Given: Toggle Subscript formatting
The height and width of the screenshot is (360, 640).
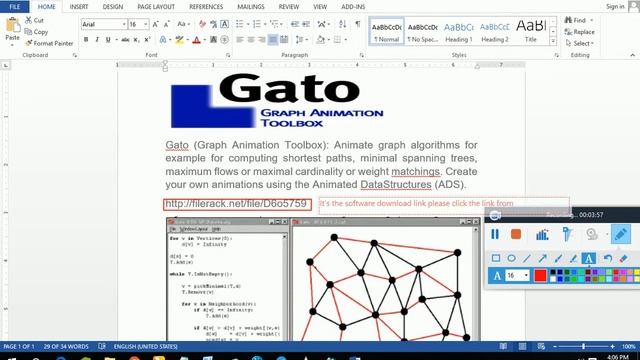Looking at the screenshot, I should pyautogui.click(x=136, y=40).
